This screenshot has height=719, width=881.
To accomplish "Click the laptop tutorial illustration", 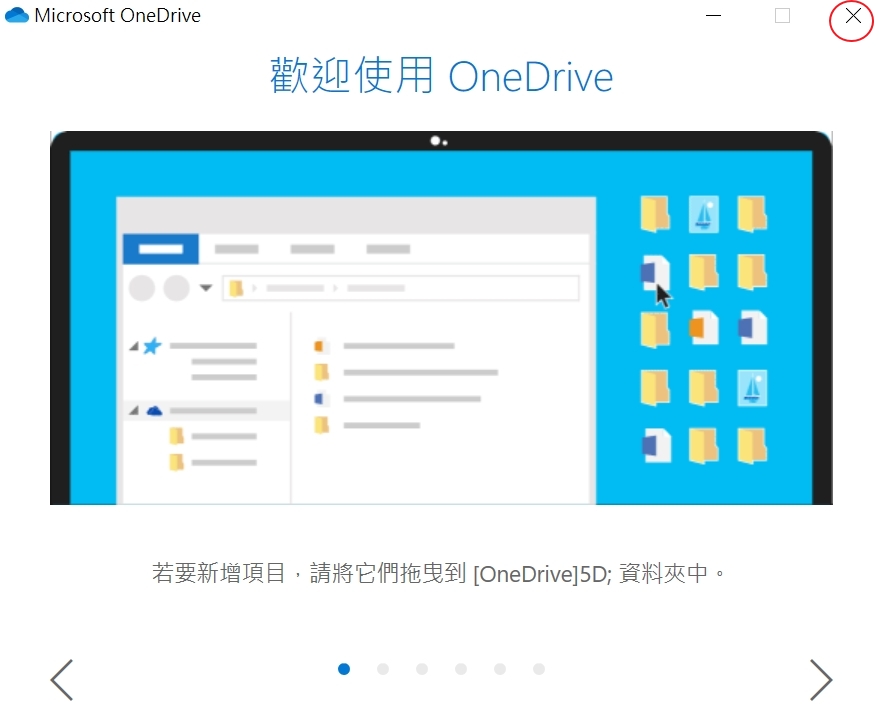I will click(441, 318).
